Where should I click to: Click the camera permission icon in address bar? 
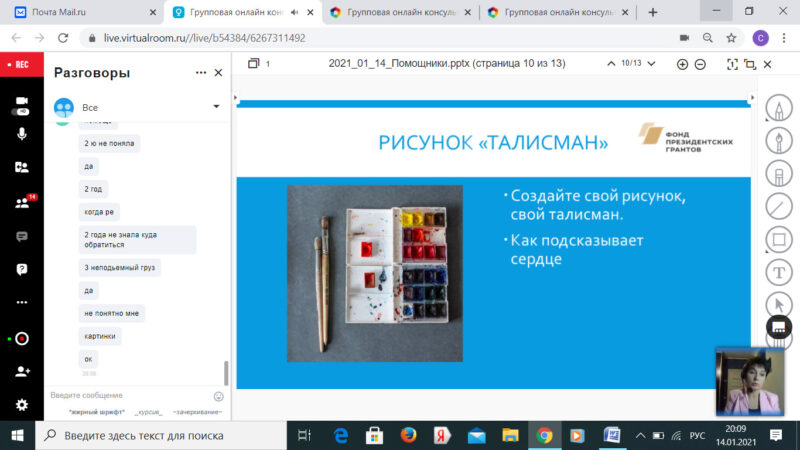tap(684, 38)
